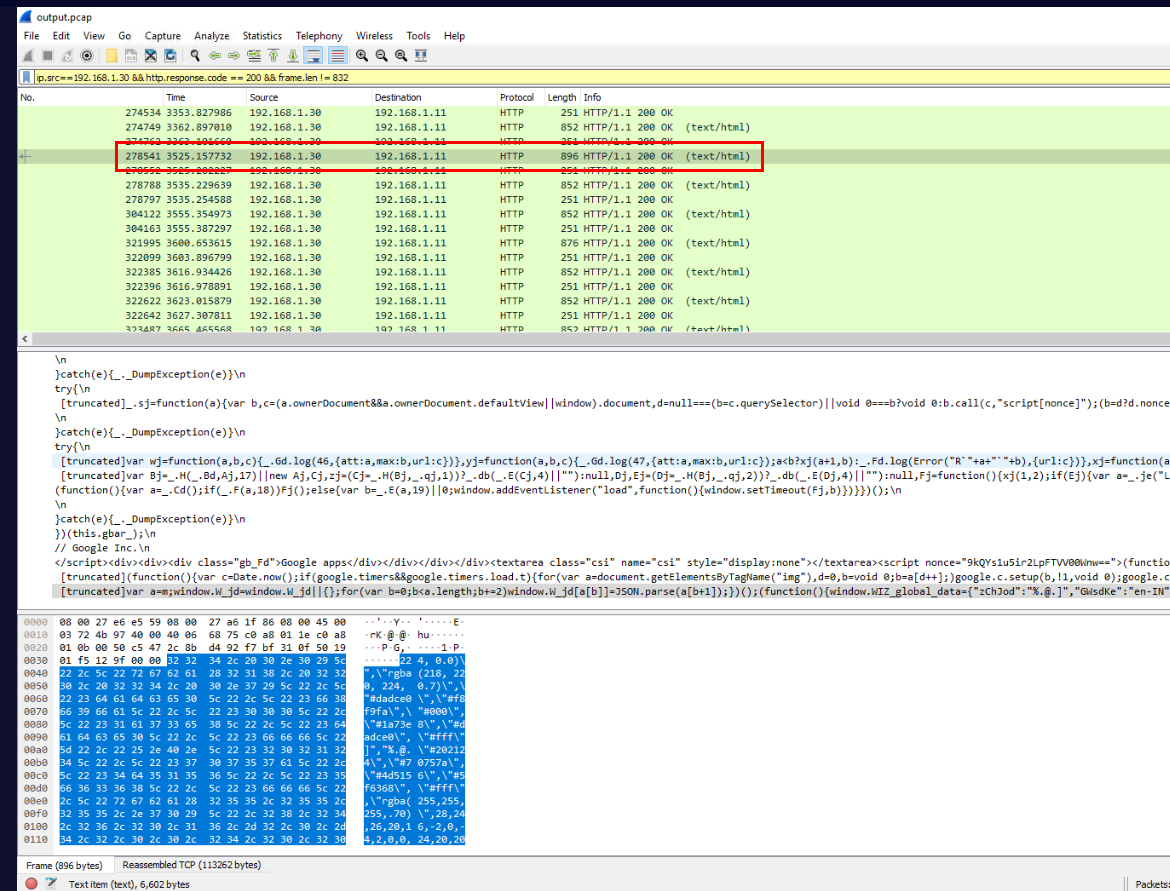The width and height of the screenshot is (1170, 891).
Task: Select packet number 278797
Action: pos(594,200)
